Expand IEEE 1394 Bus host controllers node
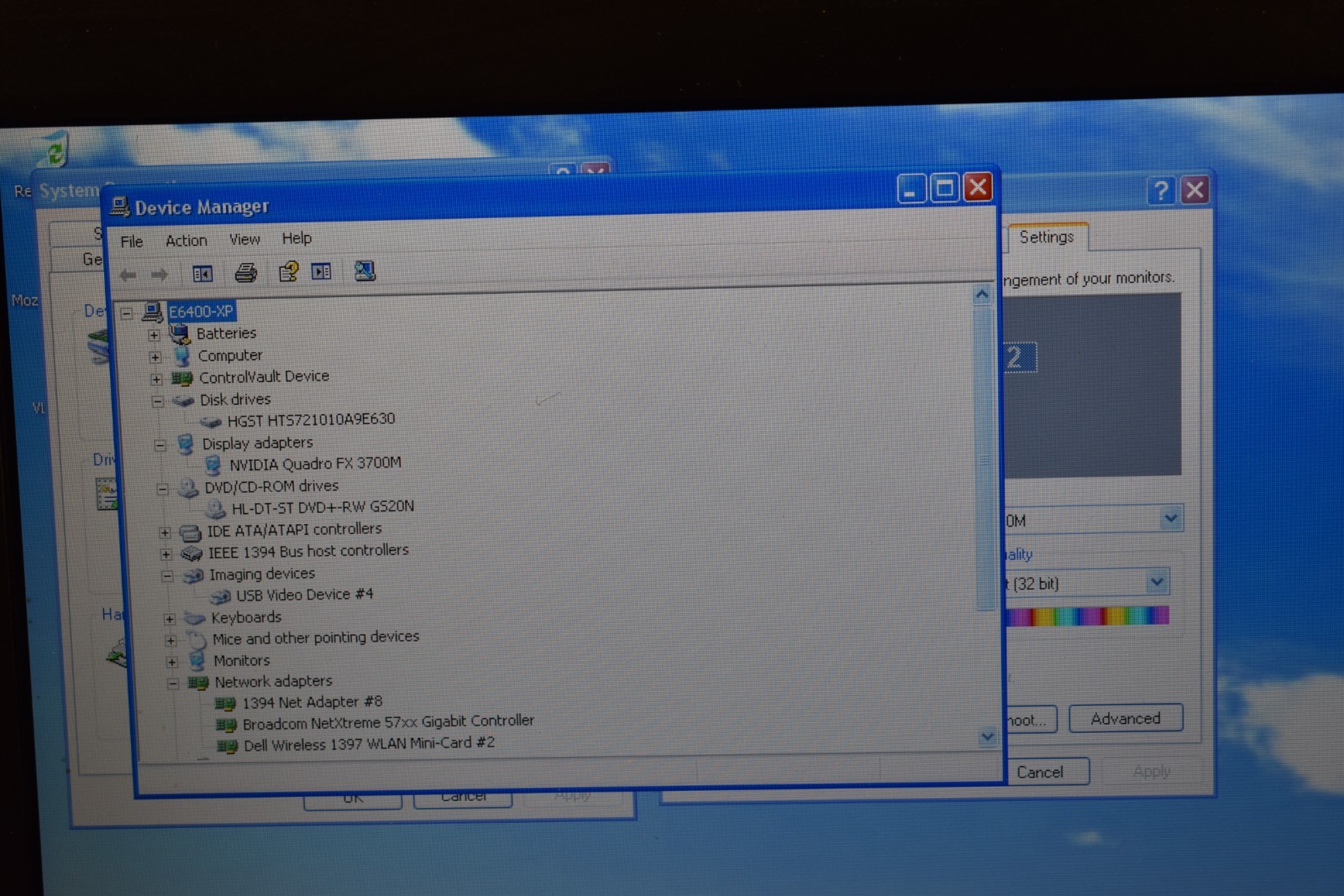Screen dimensions: 1344x896 click(166, 554)
